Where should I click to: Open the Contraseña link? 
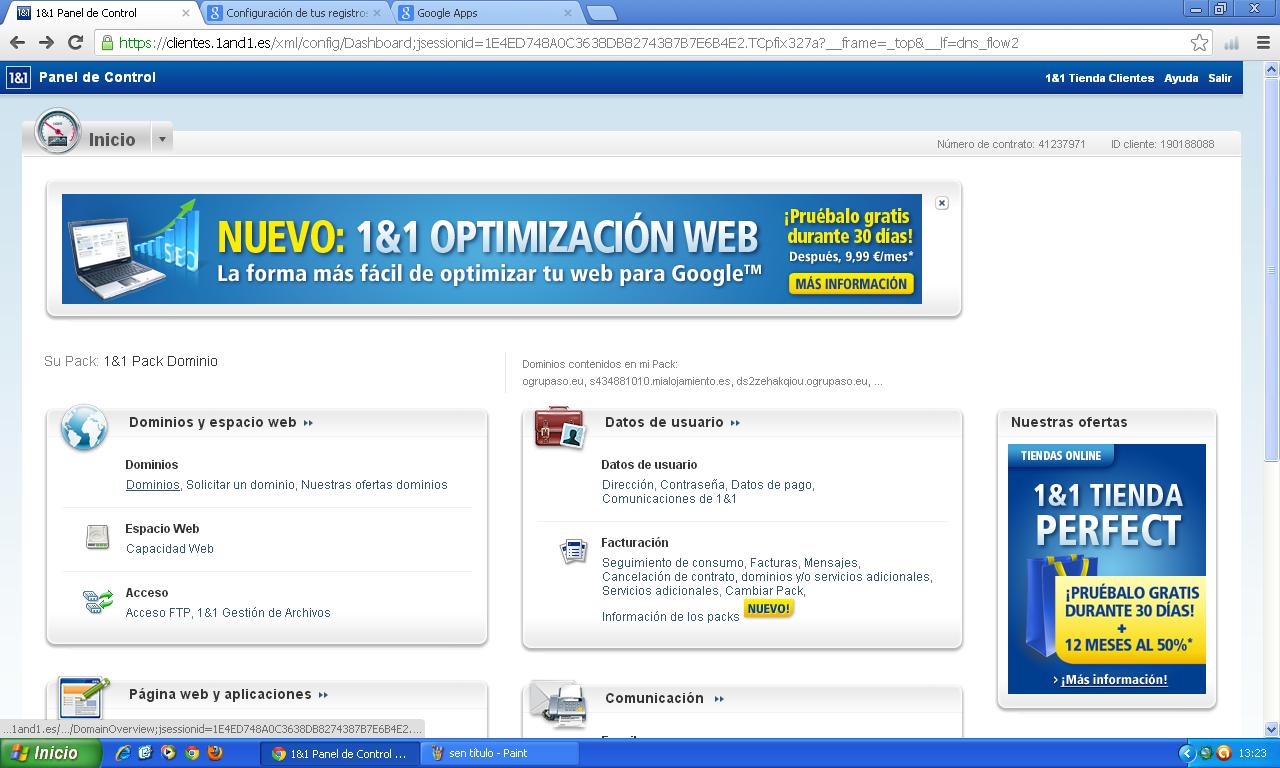[x=692, y=485]
